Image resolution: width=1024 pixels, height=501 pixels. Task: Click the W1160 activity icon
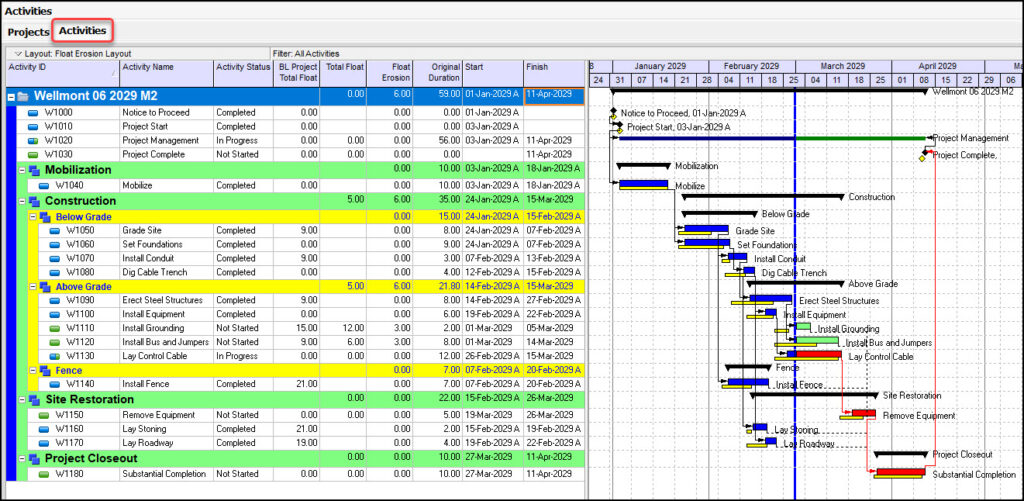coord(44,429)
